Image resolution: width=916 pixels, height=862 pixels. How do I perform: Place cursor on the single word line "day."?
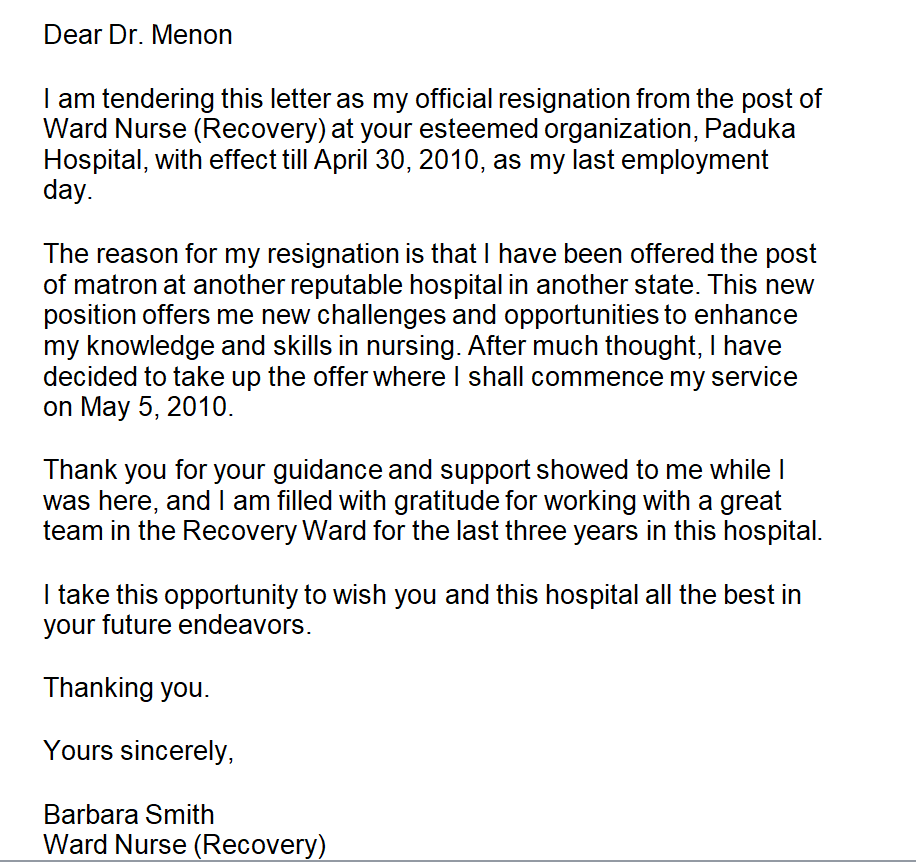click(67, 190)
